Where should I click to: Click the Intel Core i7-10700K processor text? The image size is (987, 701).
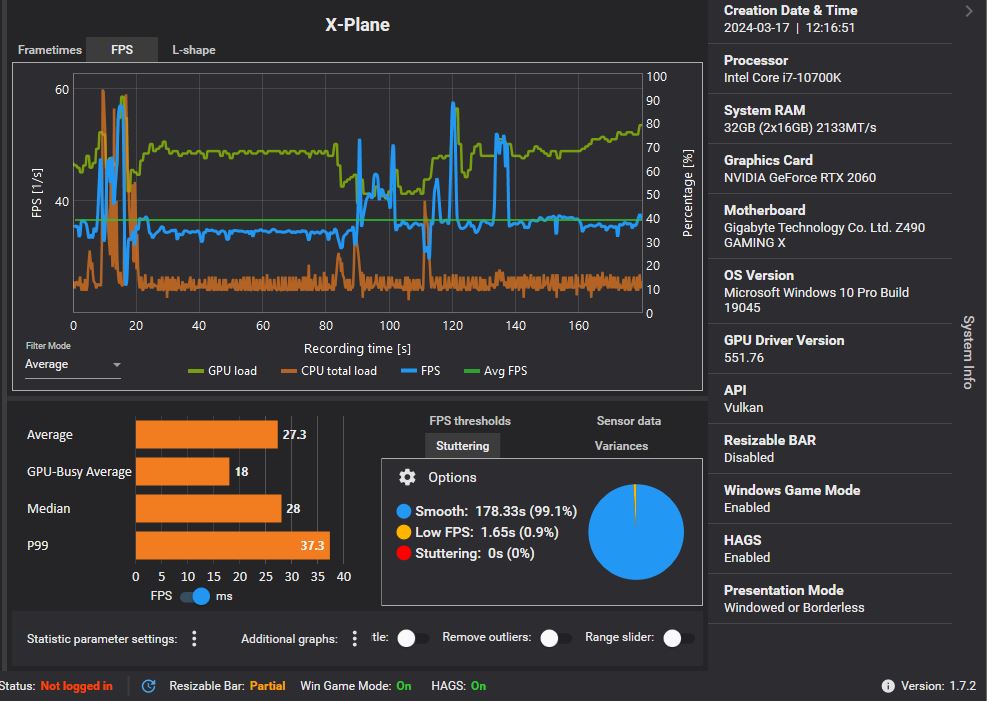[782, 77]
